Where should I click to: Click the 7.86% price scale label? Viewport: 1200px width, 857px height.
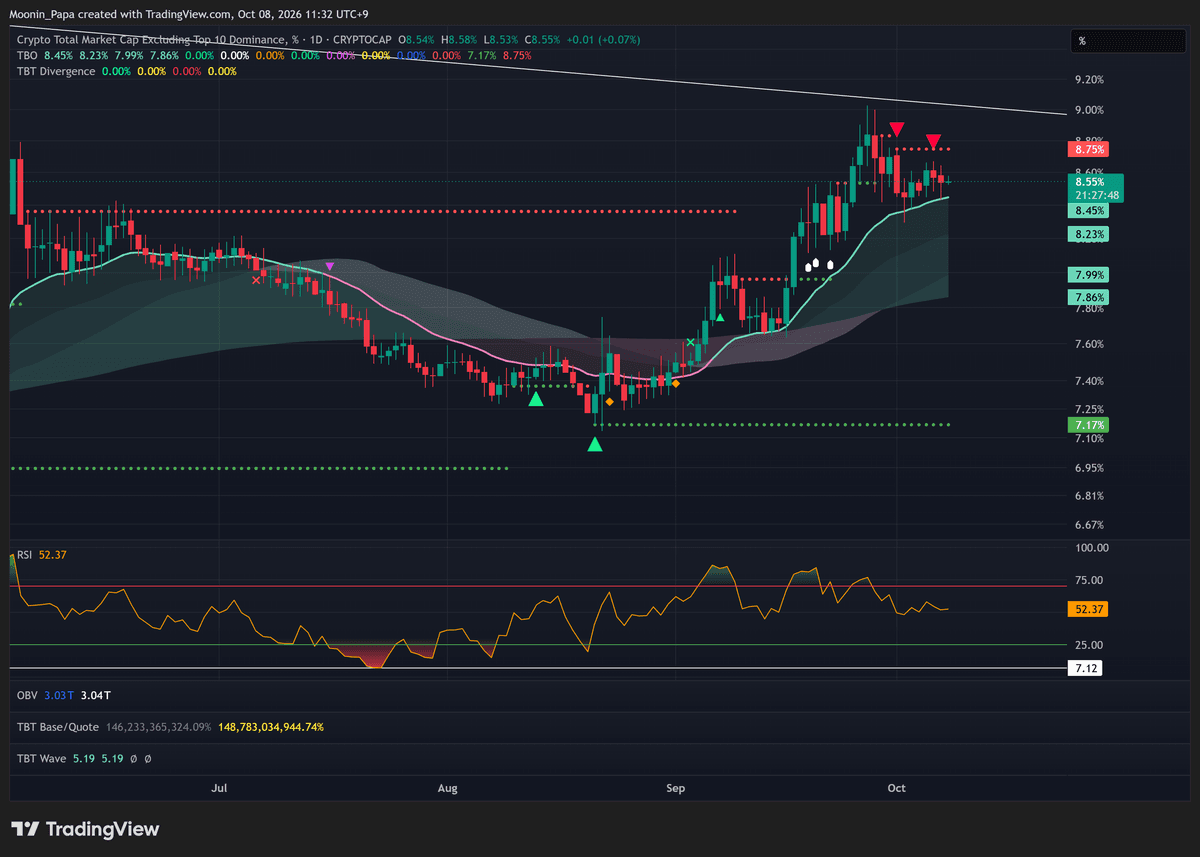1087,297
